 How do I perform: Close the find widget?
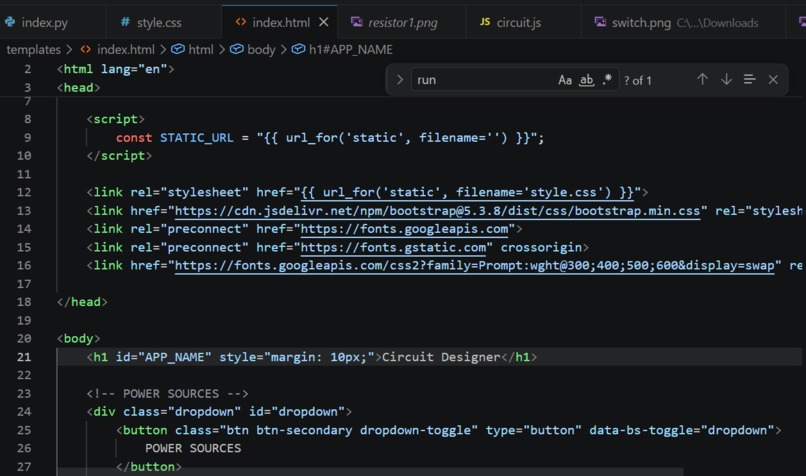(x=773, y=80)
